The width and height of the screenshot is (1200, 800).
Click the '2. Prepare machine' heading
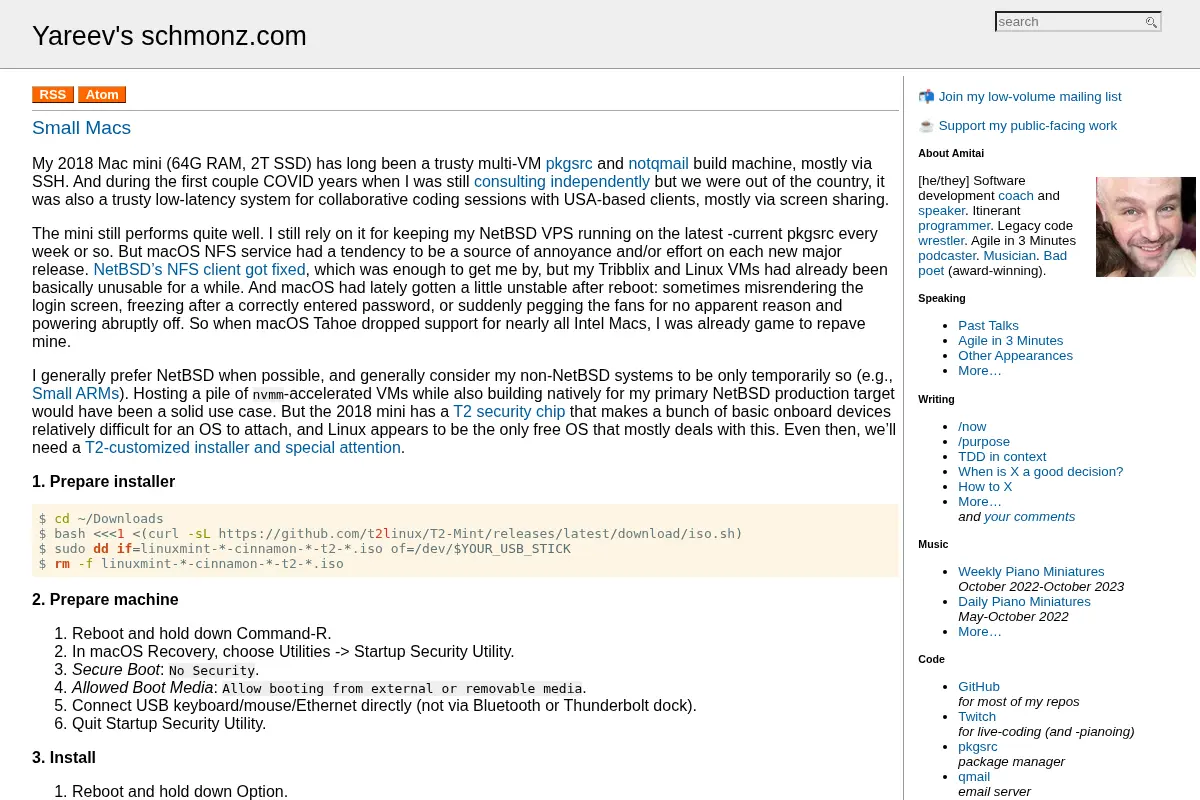coord(105,600)
